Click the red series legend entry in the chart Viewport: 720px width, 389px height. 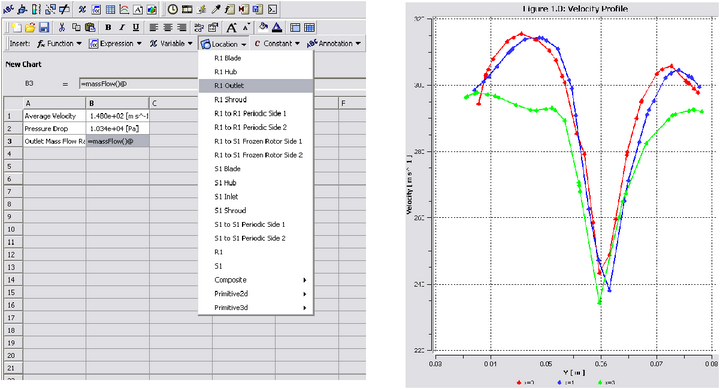[526, 382]
